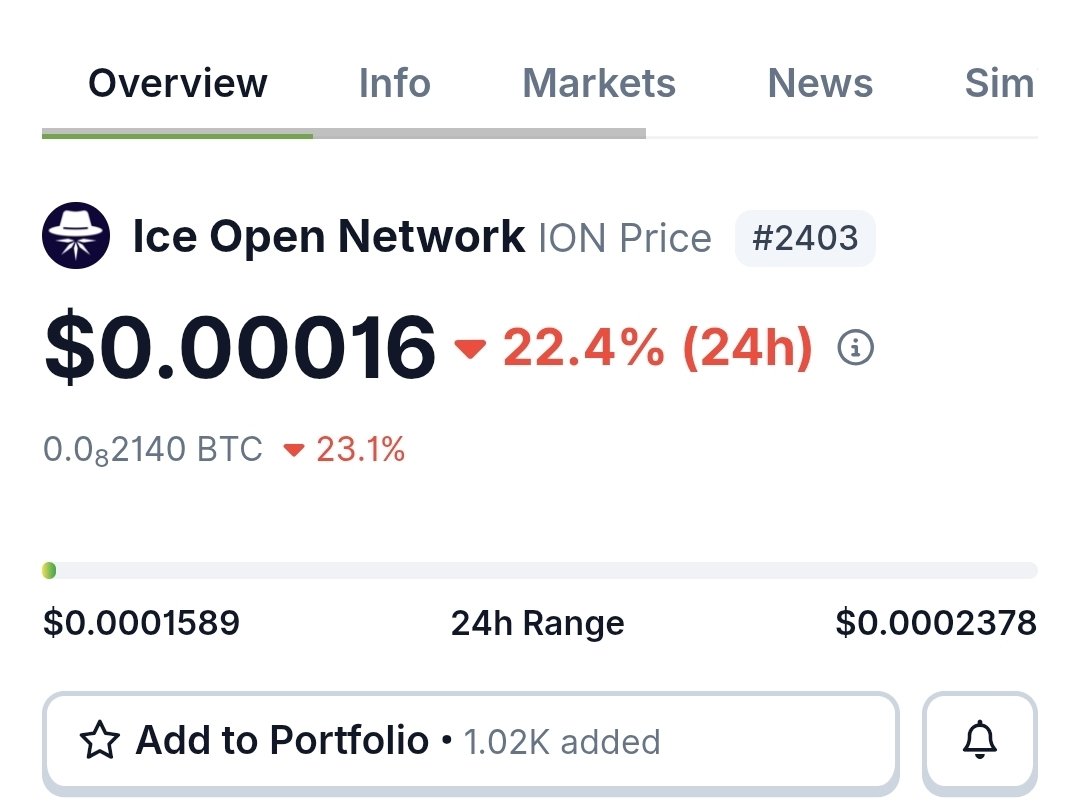Switch to the Info tab
The height and width of the screenshot is (810, 1080).
click(x=394, y=83)
